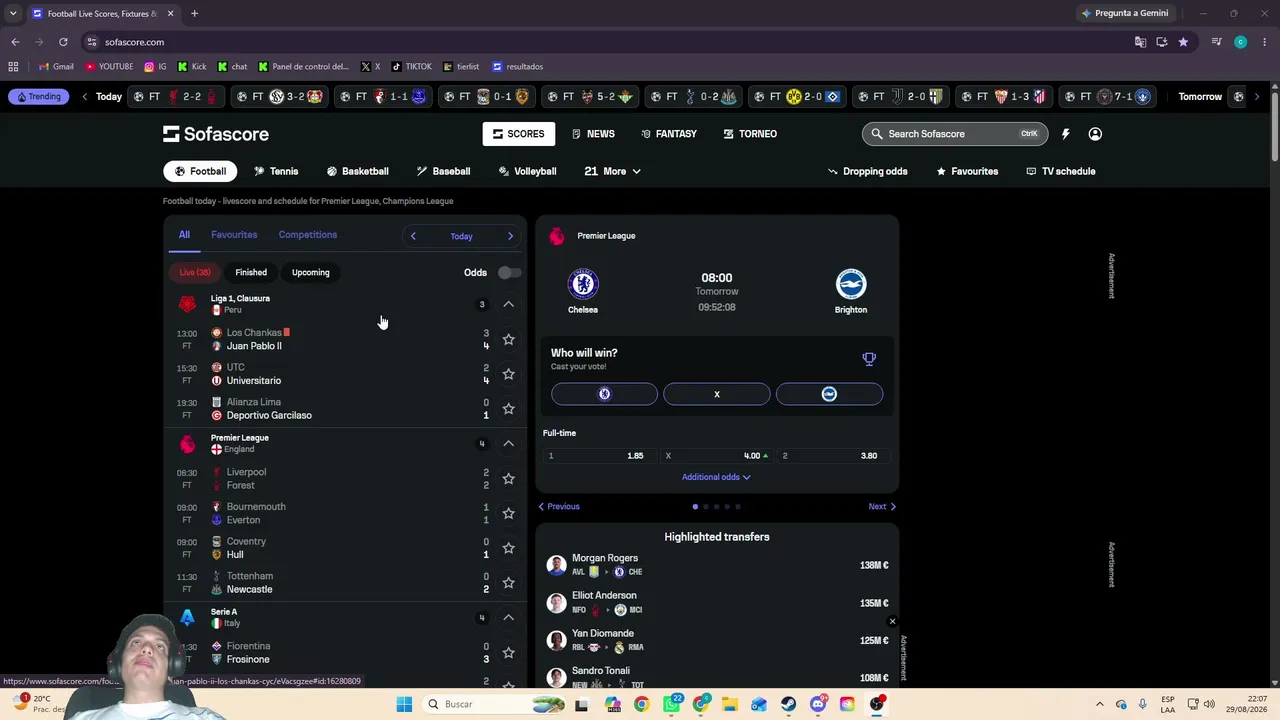Open Brighton team crest
This screenshot has height=720, width=1280.
click(x=851, y=284)
